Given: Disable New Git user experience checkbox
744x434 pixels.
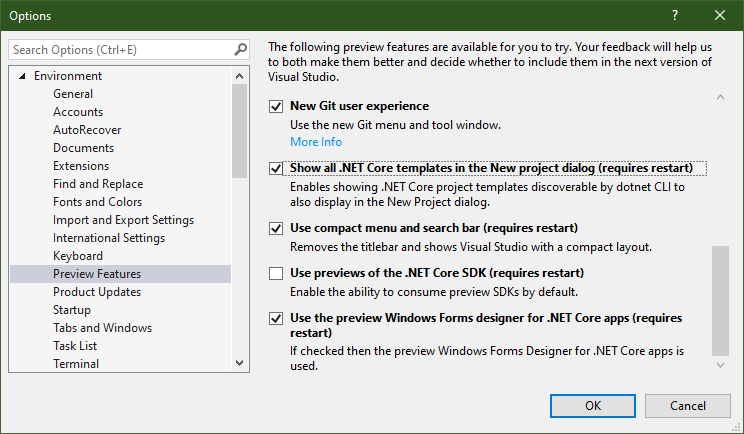Looking at the screenshot, I should [x=277, y=106].
